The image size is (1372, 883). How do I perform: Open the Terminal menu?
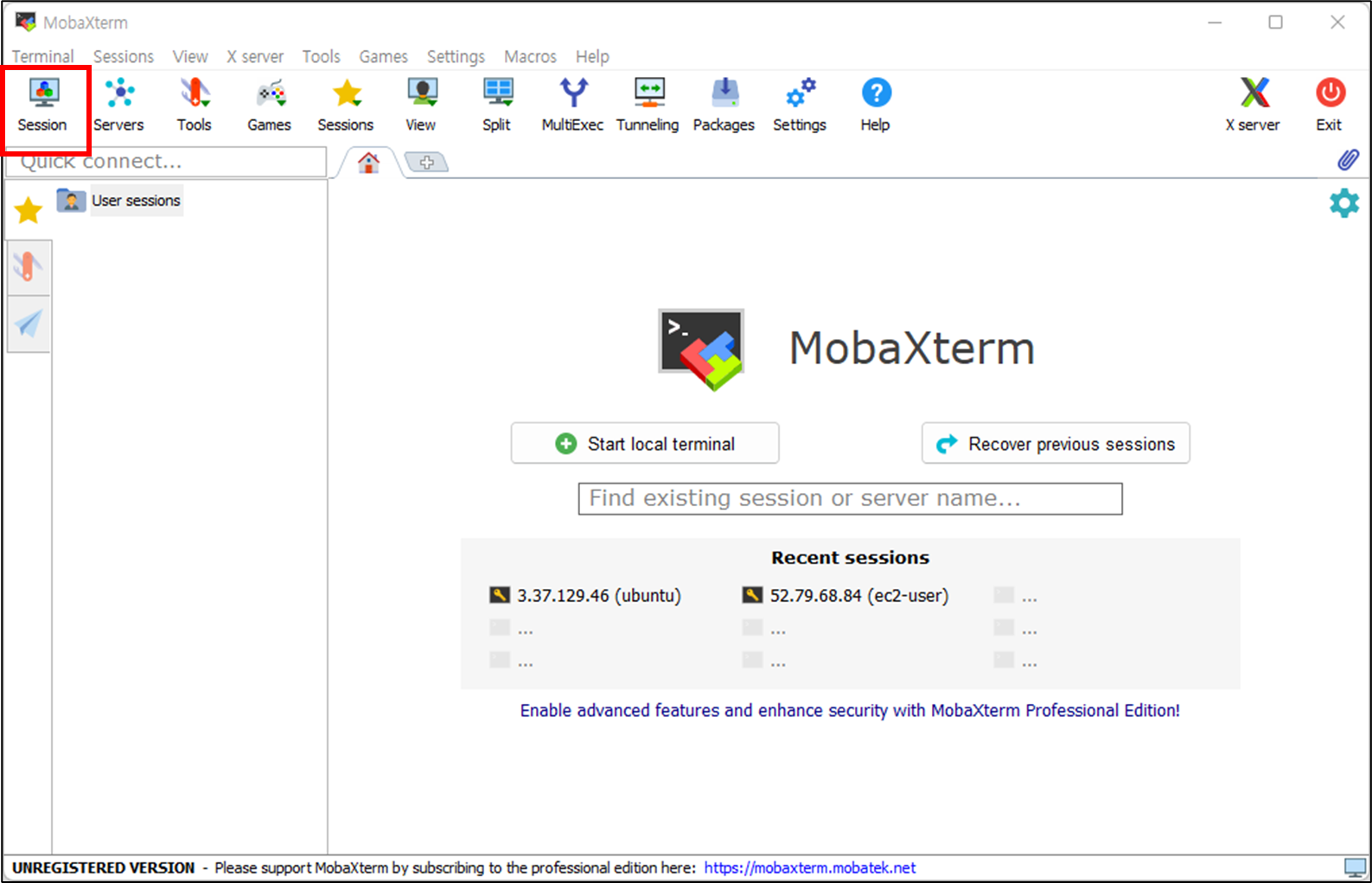42,56
